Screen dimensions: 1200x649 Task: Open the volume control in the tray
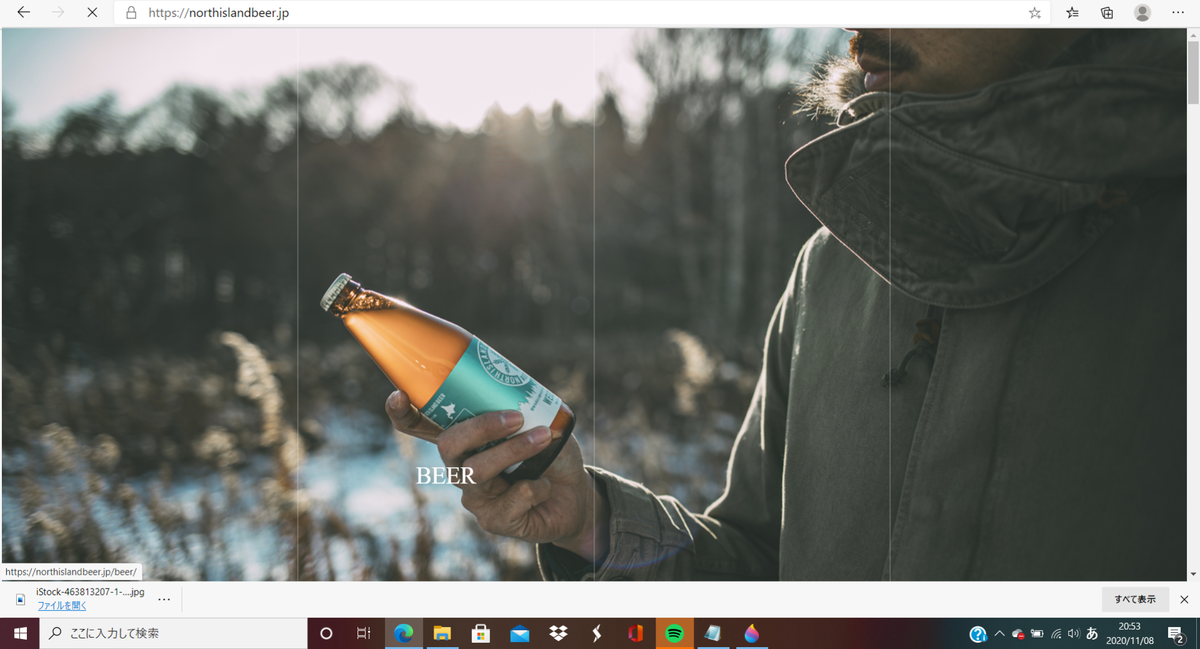[1073, 634]
